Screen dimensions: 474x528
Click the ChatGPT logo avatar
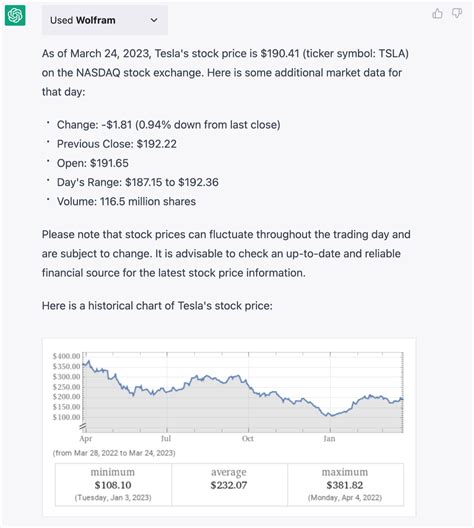point(15,15)
